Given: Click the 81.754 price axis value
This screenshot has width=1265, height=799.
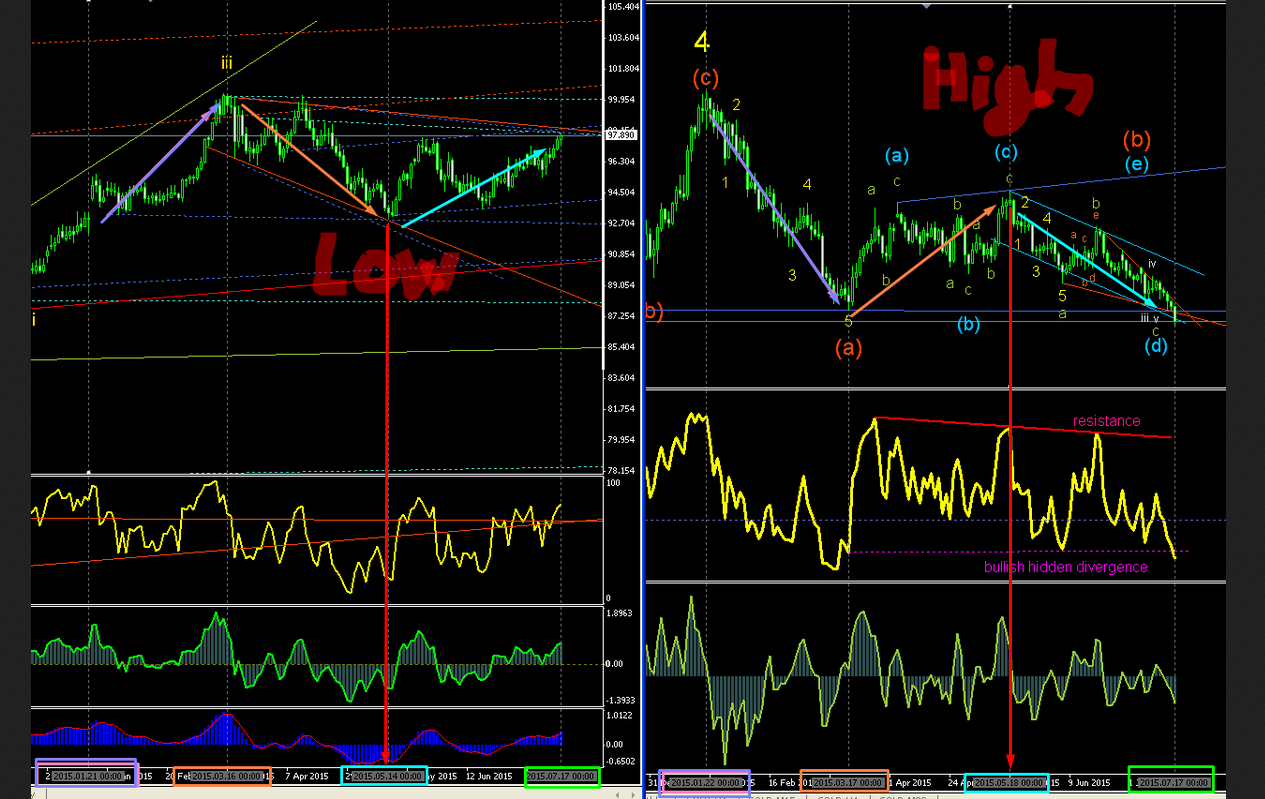Looking at the screenshot, I should point(623,409).
